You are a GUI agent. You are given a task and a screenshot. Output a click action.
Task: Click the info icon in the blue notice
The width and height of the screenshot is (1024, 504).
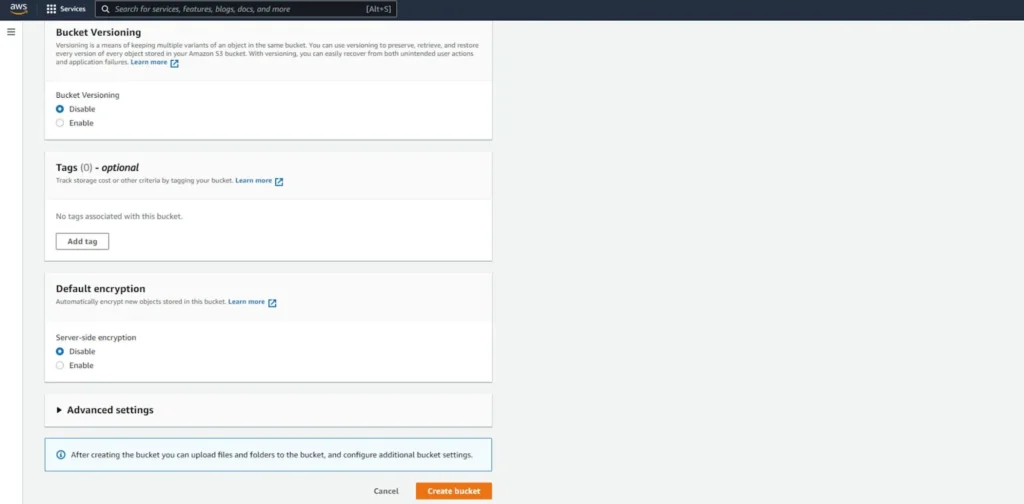coord(60,455)
